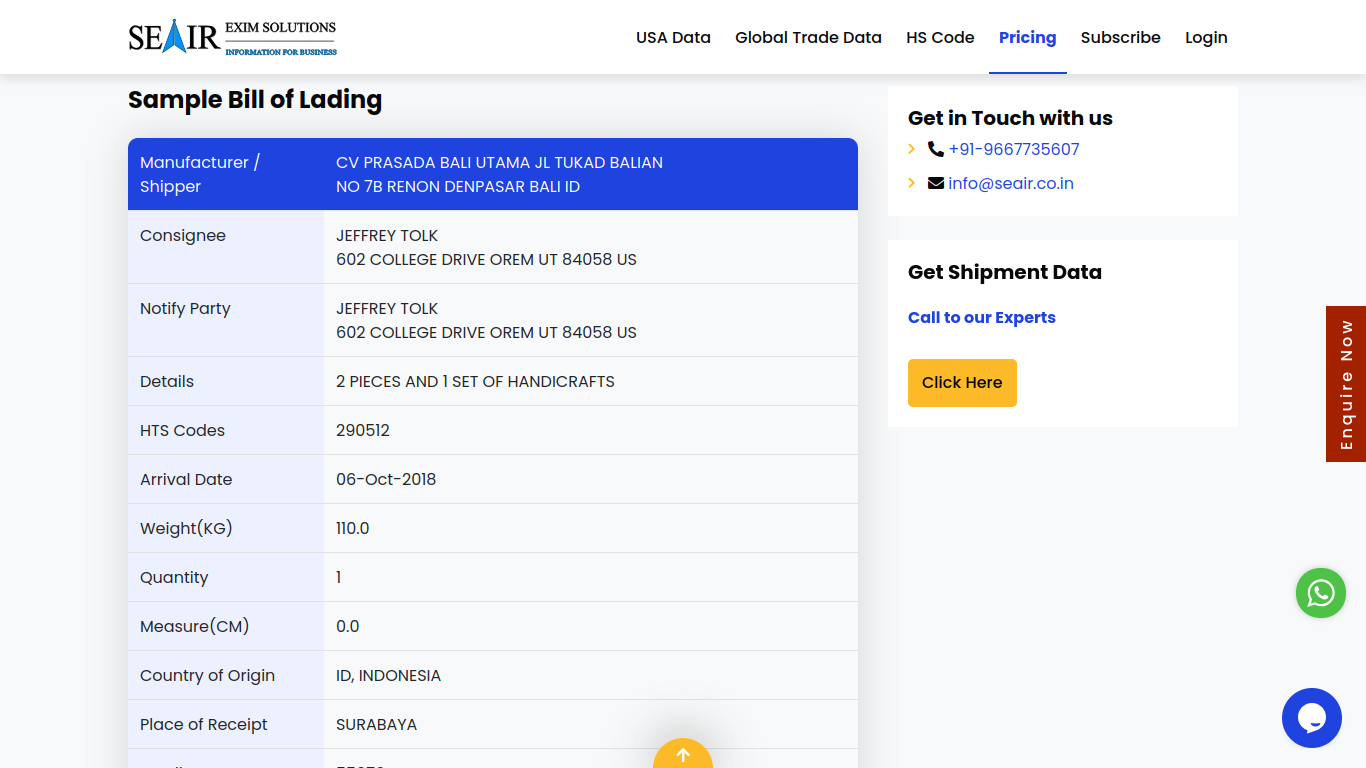Go to the Login page
The height and width of the screenshot is (768, 1366).
tap(1206, 37)
